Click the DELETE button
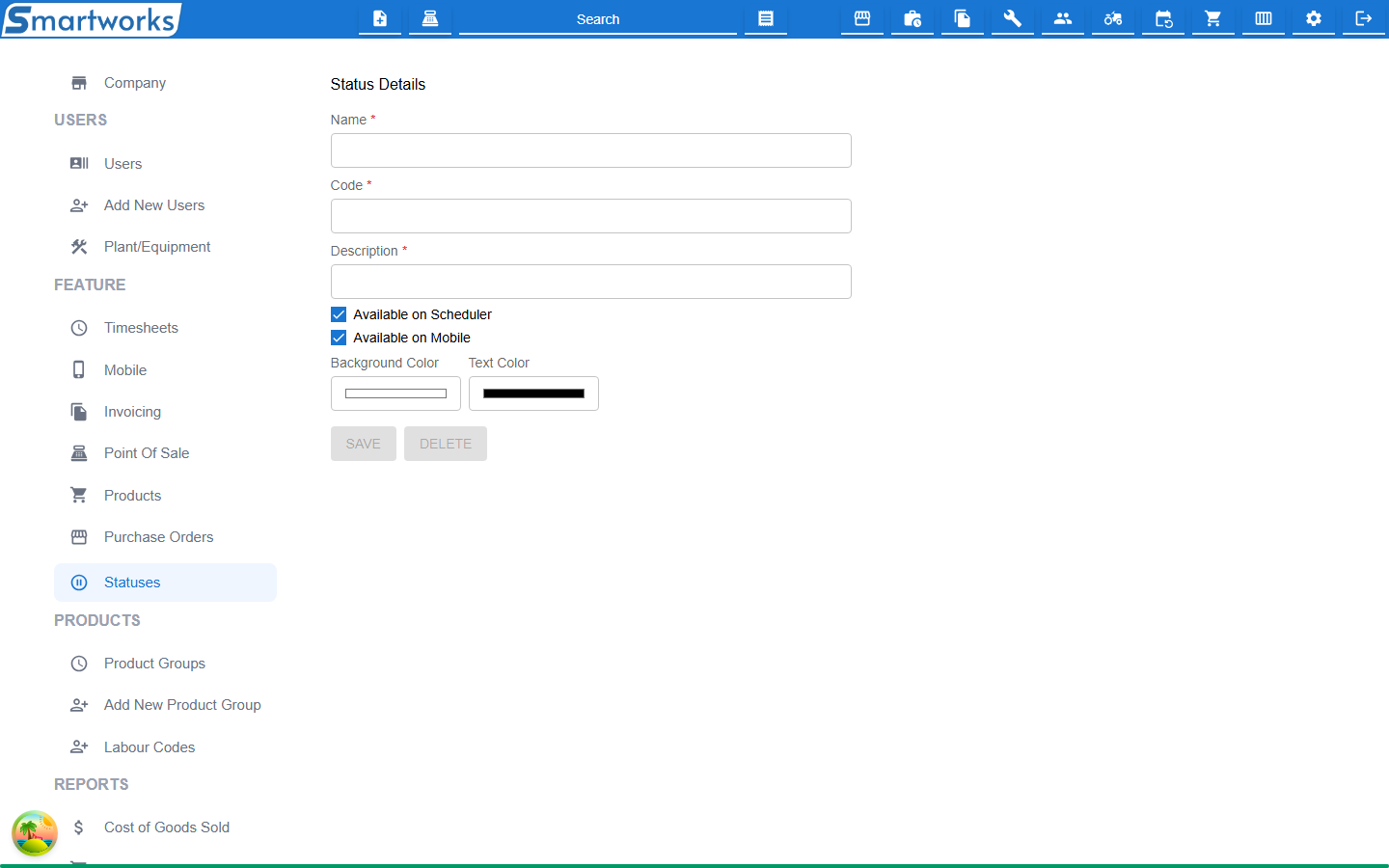This screenshot has height=868, width=1389. 446,444
